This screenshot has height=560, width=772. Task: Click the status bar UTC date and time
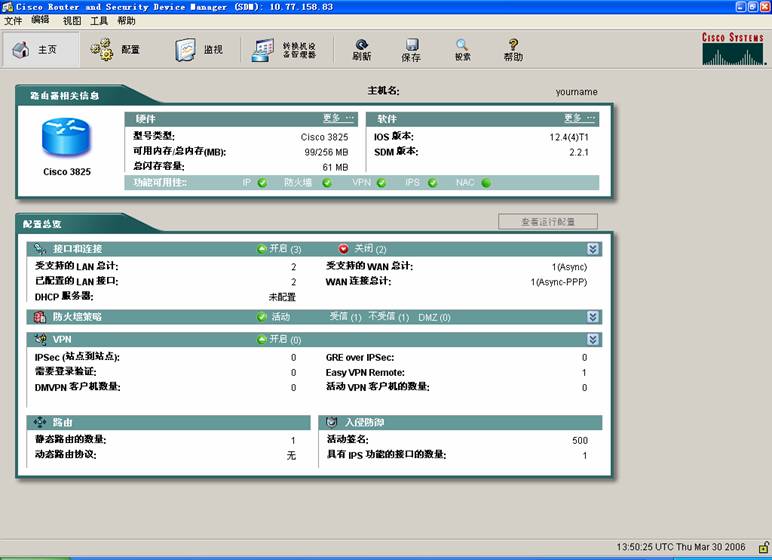[681, 547]
